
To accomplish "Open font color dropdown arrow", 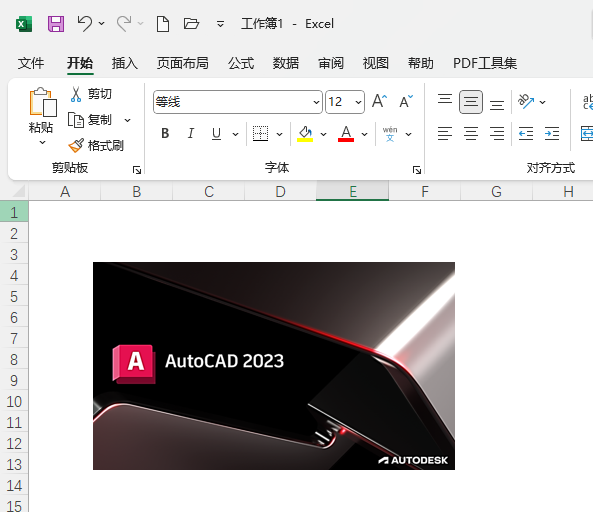I will (365, 134).
